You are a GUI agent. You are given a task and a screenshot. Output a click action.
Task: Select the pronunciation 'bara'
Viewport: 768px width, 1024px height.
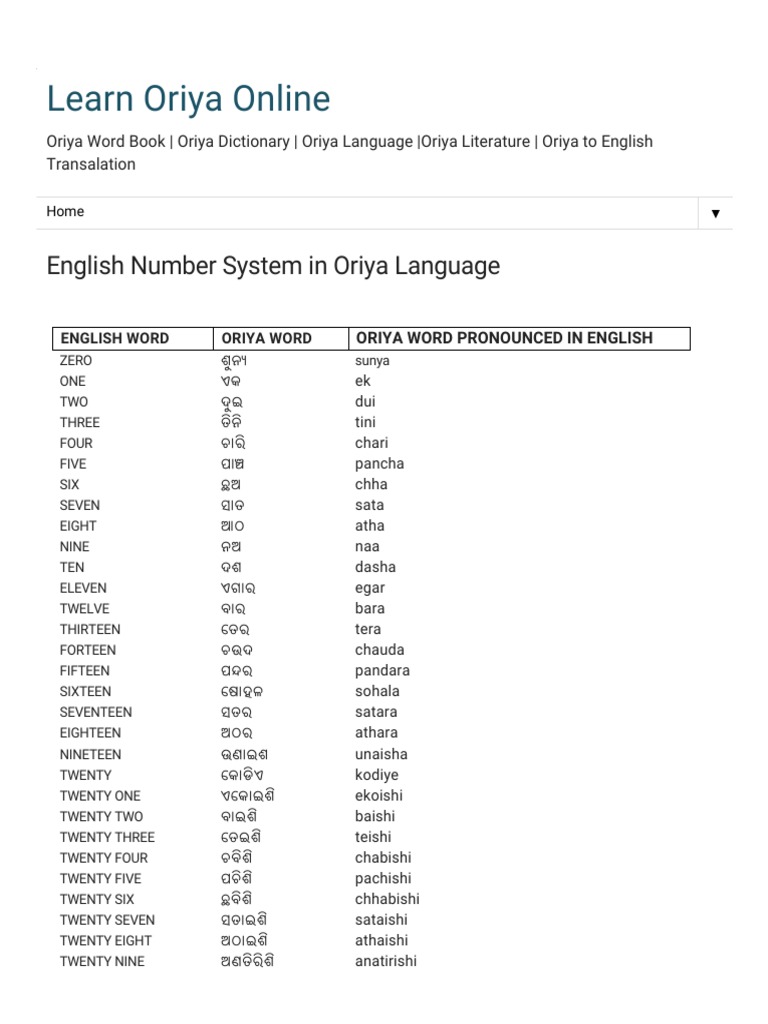370,609
